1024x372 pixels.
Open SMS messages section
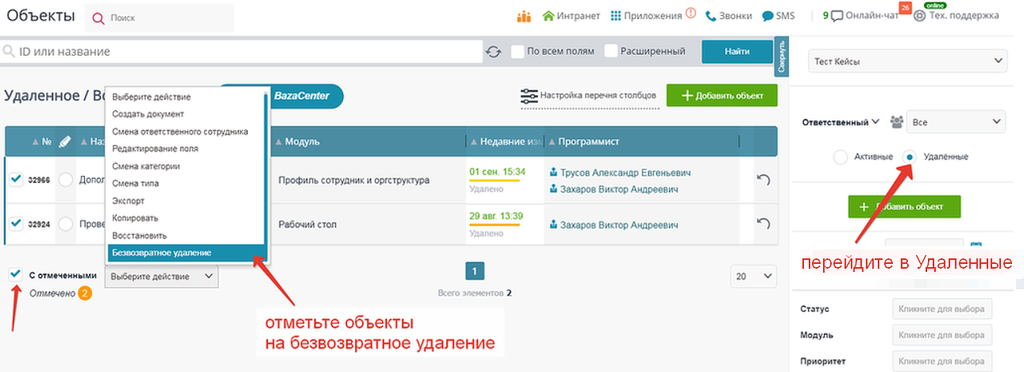[x=778, y=16]
